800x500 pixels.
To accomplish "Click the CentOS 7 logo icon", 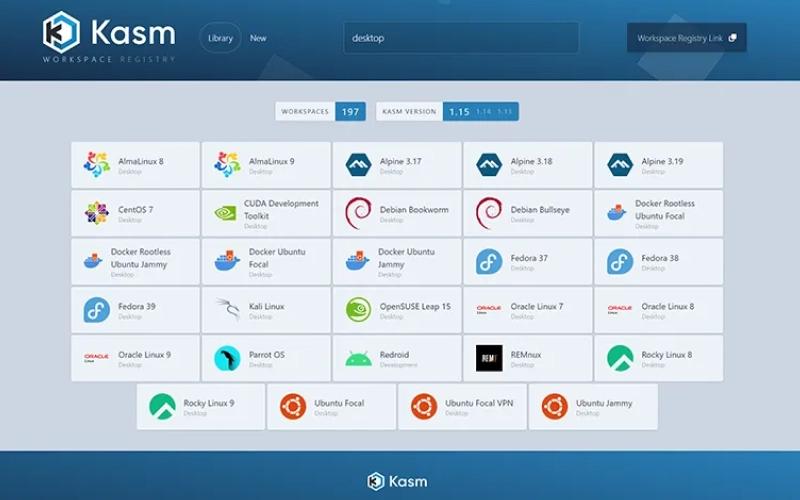I will click(96, 213).
